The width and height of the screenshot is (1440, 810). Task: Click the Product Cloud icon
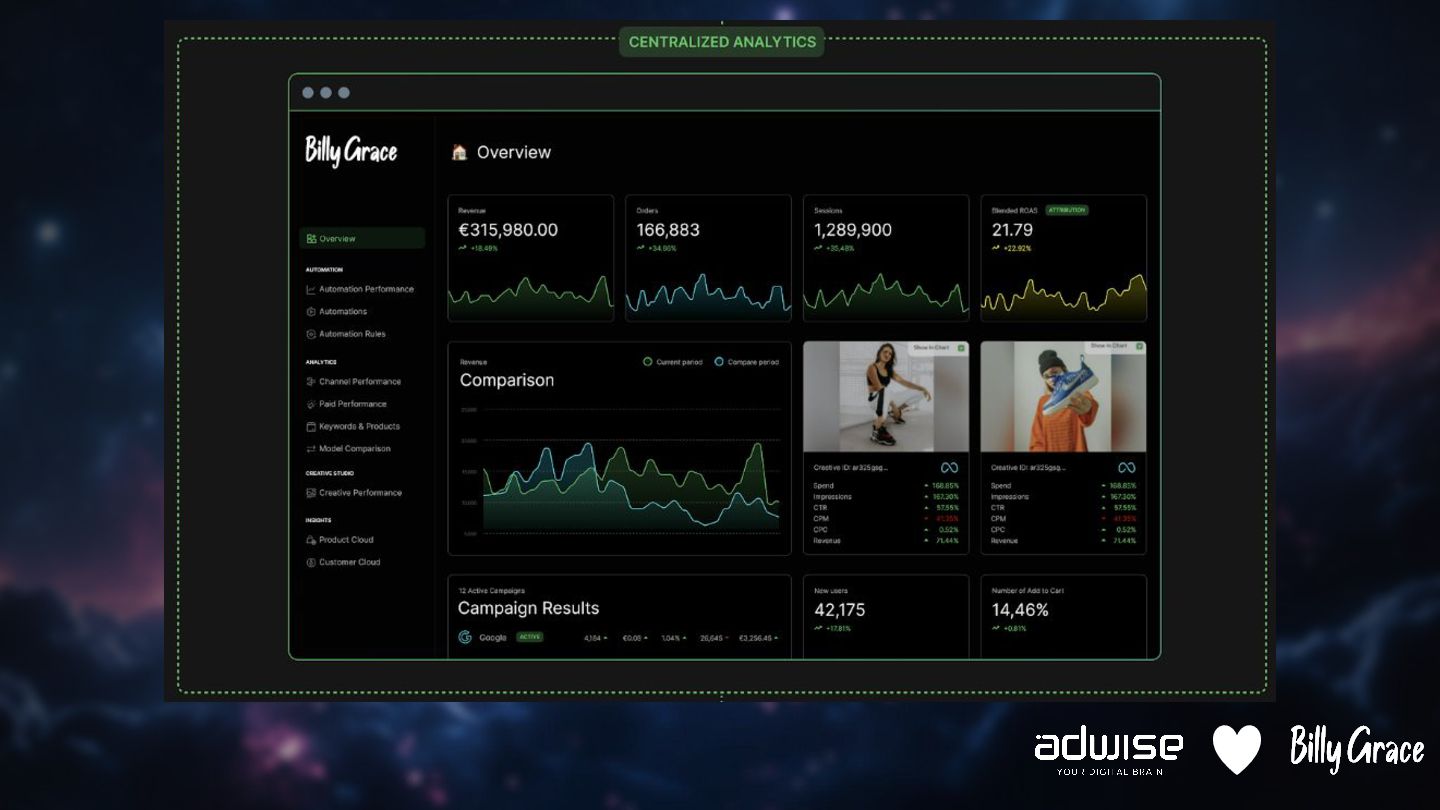(x=311, y=540)
